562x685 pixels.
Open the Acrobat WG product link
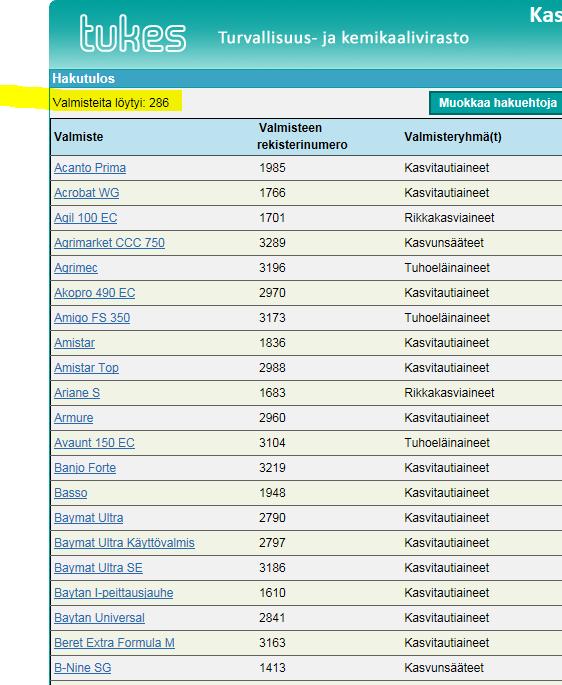87,193
